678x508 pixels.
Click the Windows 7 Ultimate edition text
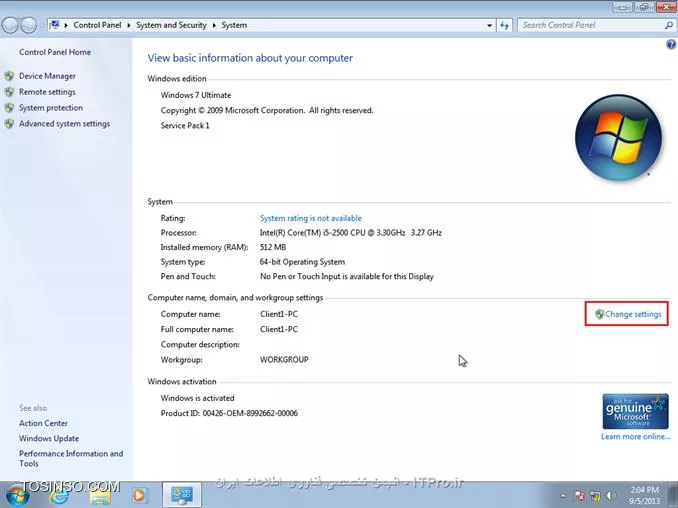[196, 95]
